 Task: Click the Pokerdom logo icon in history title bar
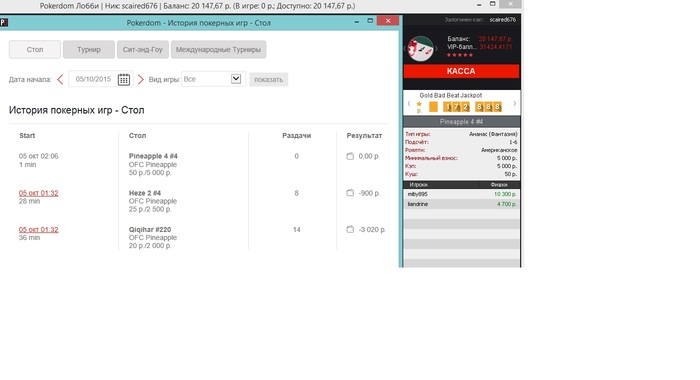coord(4,22)
